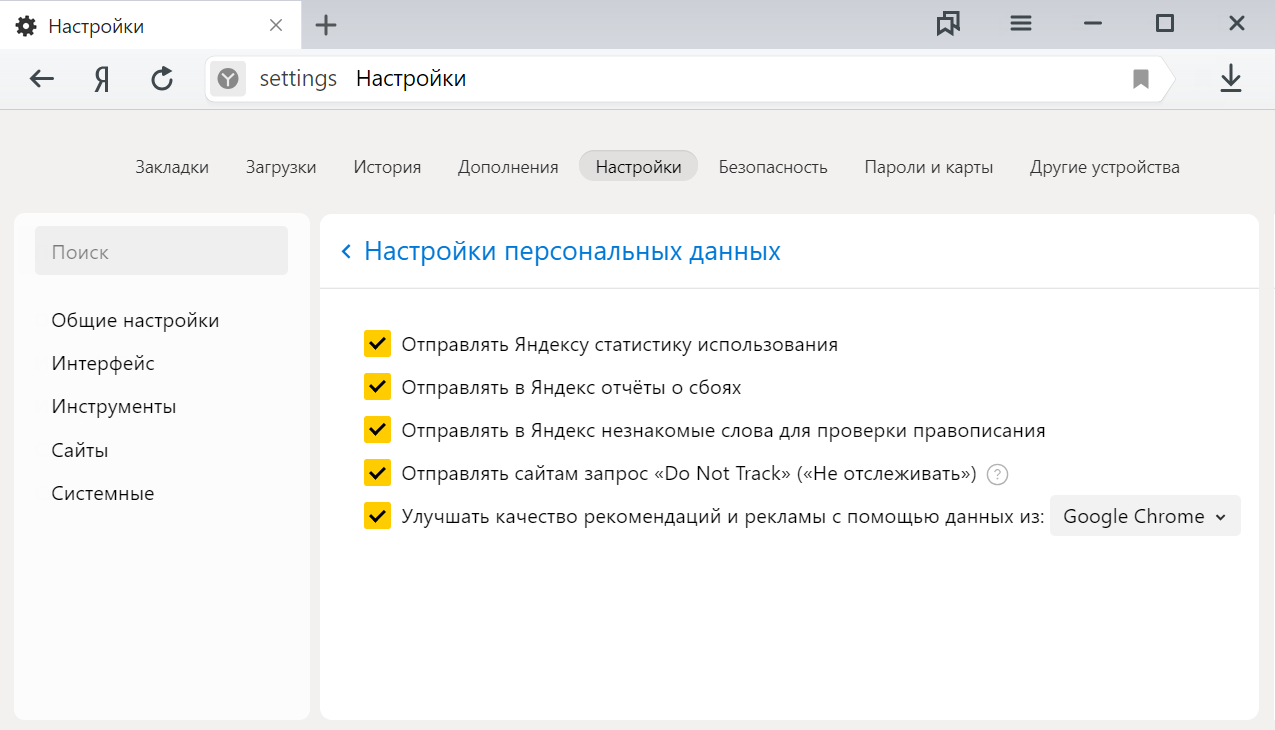Open the Безопасность tab
The width and height of the screenshot is (1275, 730).
(773, 167)
